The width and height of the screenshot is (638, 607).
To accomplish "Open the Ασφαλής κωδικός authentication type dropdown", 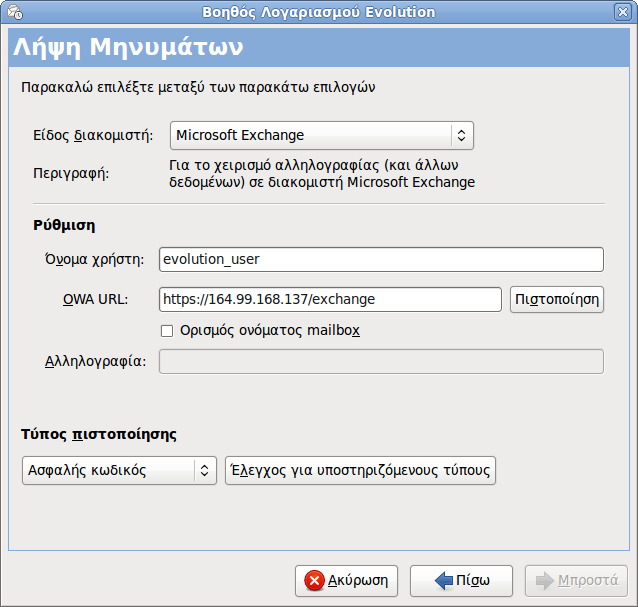I will (119, 470).
